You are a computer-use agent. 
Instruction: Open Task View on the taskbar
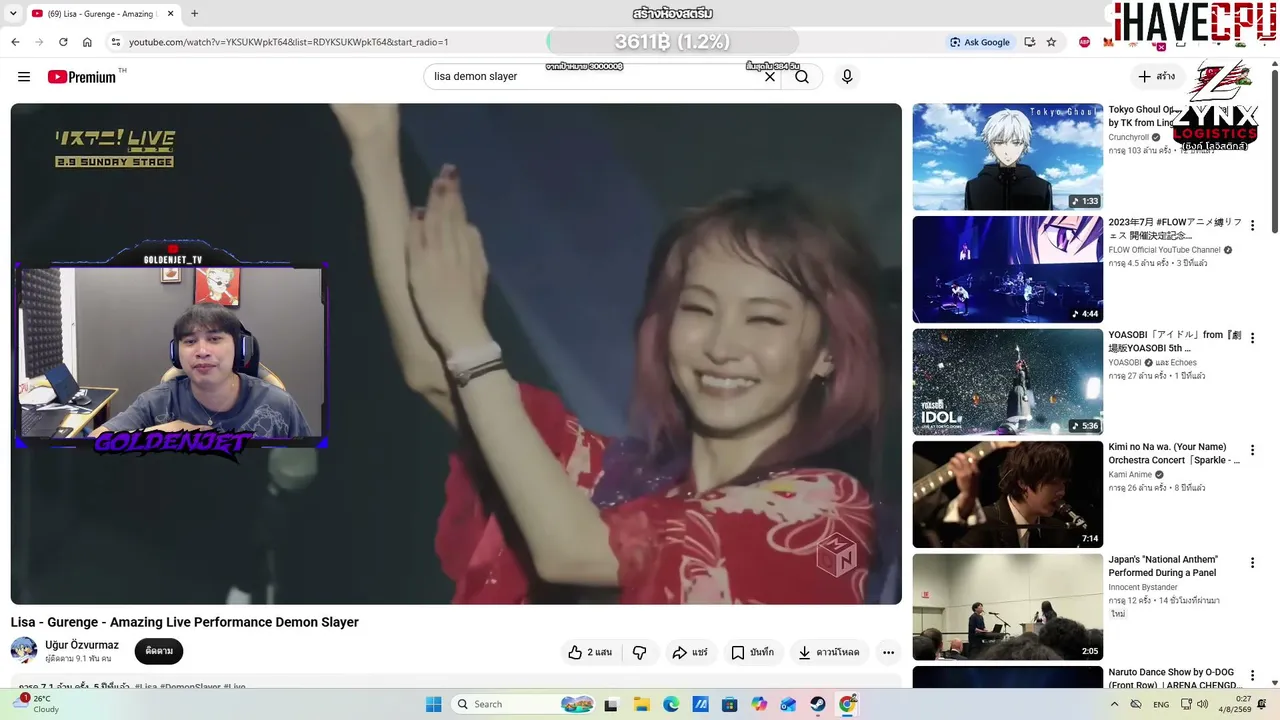tap(611, 704)
